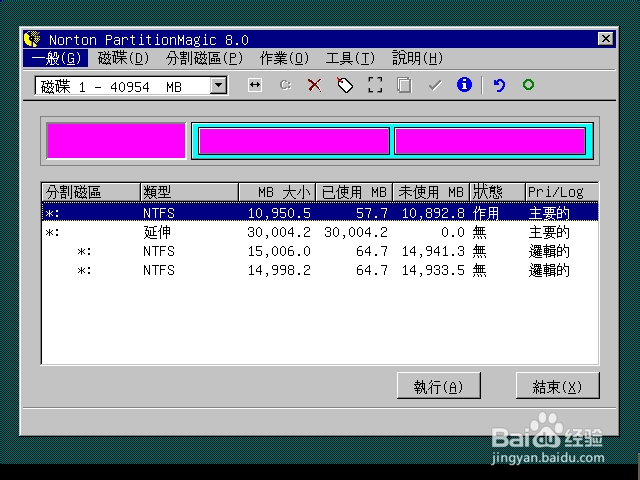Click the 已使用 MB column header
Image resolution: width=640 pixels, height=480 pixels.
tap(354, 192)
